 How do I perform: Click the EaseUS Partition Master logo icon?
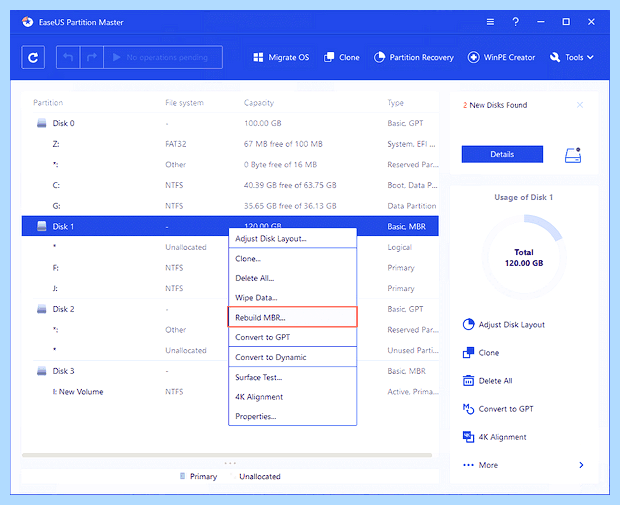[x=28, y=22]
